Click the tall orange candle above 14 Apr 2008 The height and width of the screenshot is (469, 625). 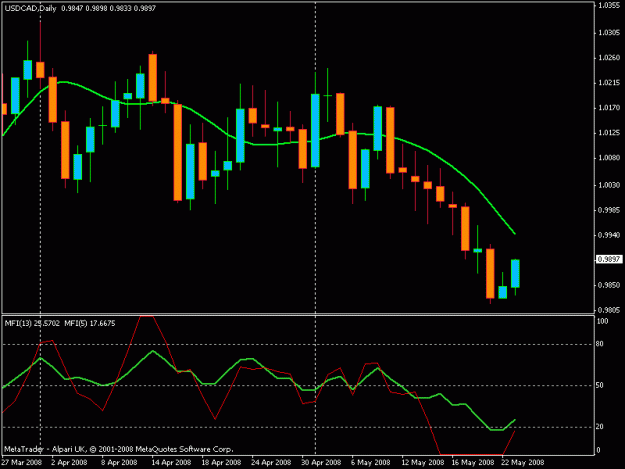click(153, 78)
